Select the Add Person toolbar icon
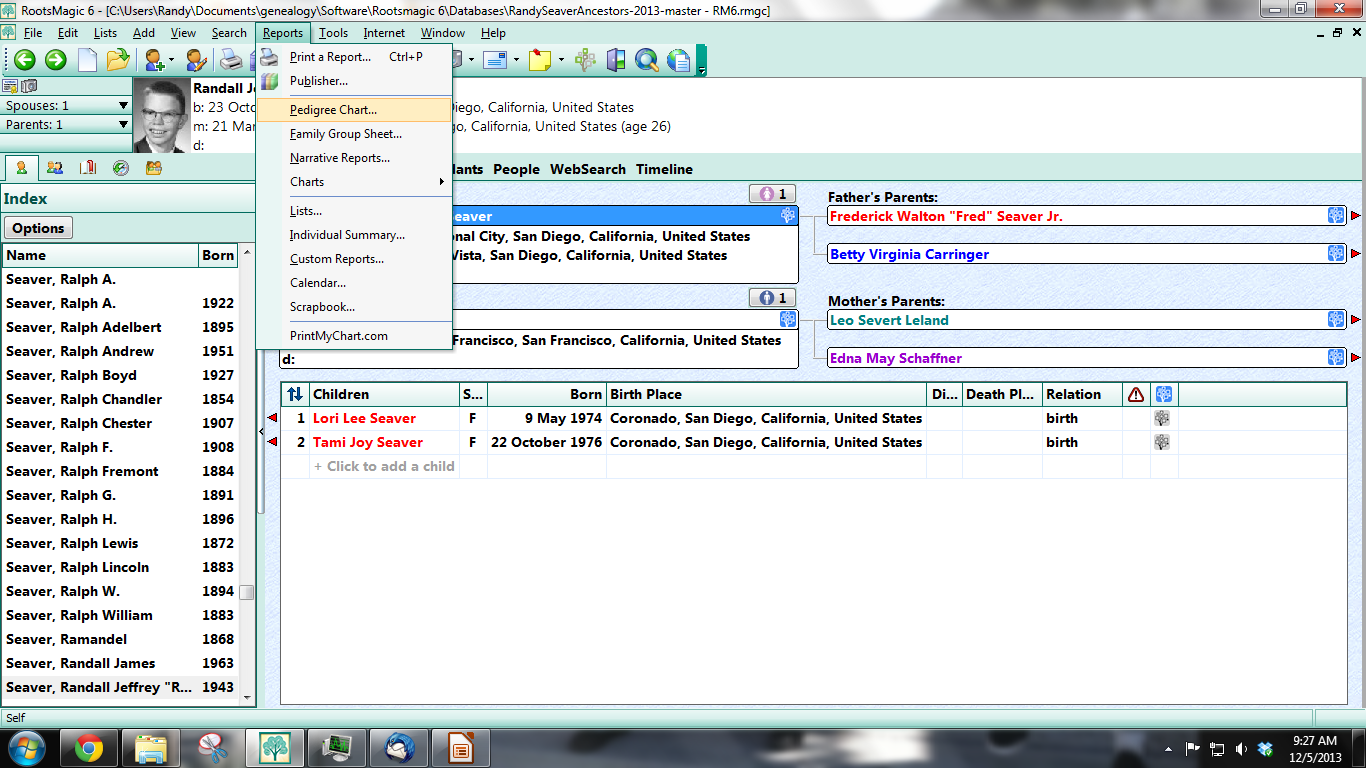 pos(155,61)
